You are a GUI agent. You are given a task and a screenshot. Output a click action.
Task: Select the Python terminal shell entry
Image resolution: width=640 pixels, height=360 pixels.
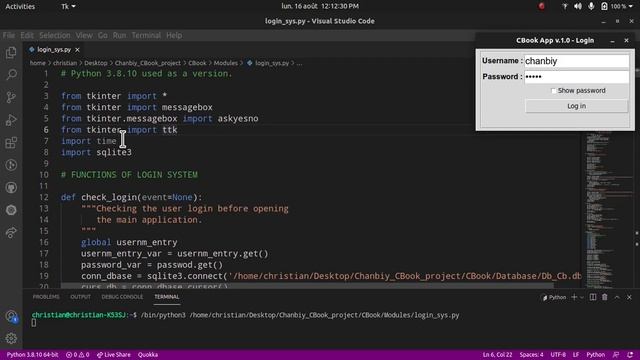pos(554,297)
